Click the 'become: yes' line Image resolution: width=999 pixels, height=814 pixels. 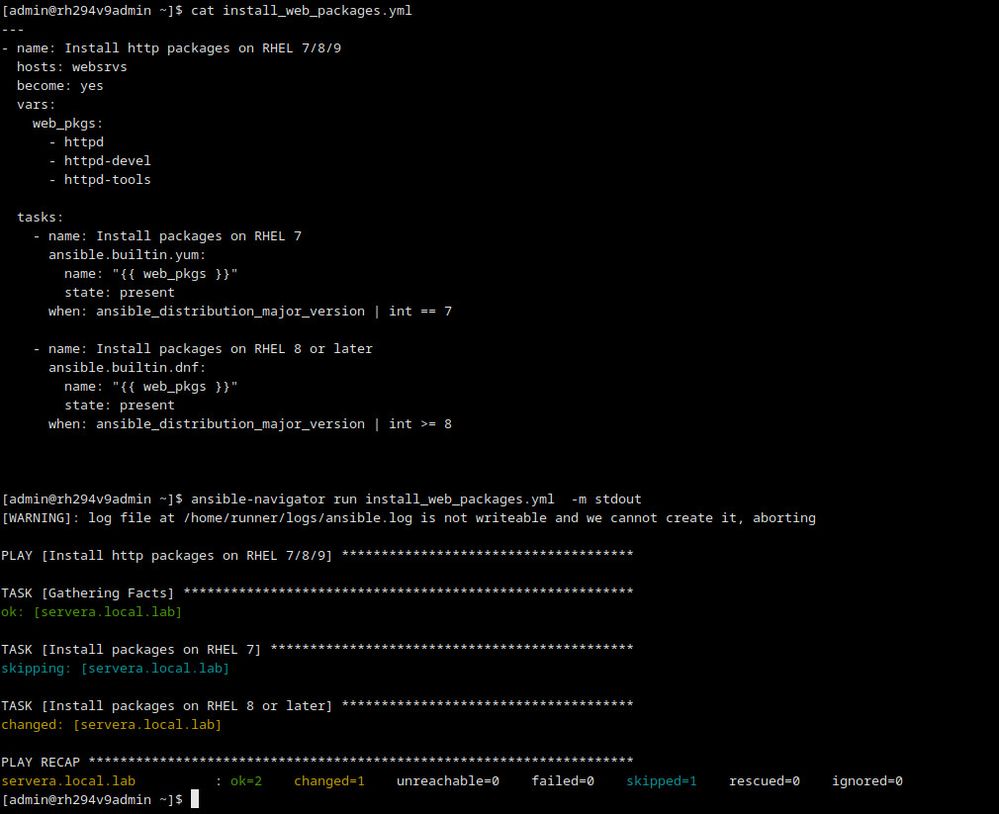pyautogui.click(x=60, y=86)
